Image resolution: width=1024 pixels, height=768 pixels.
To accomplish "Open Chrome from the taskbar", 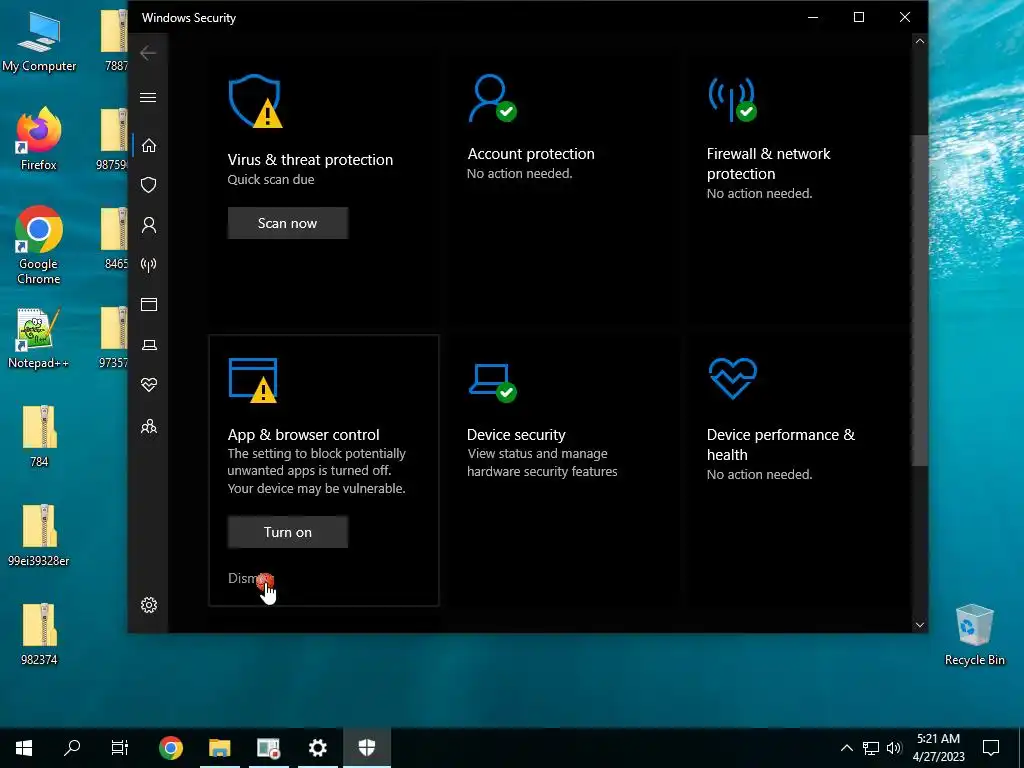I will click(170, 748).
